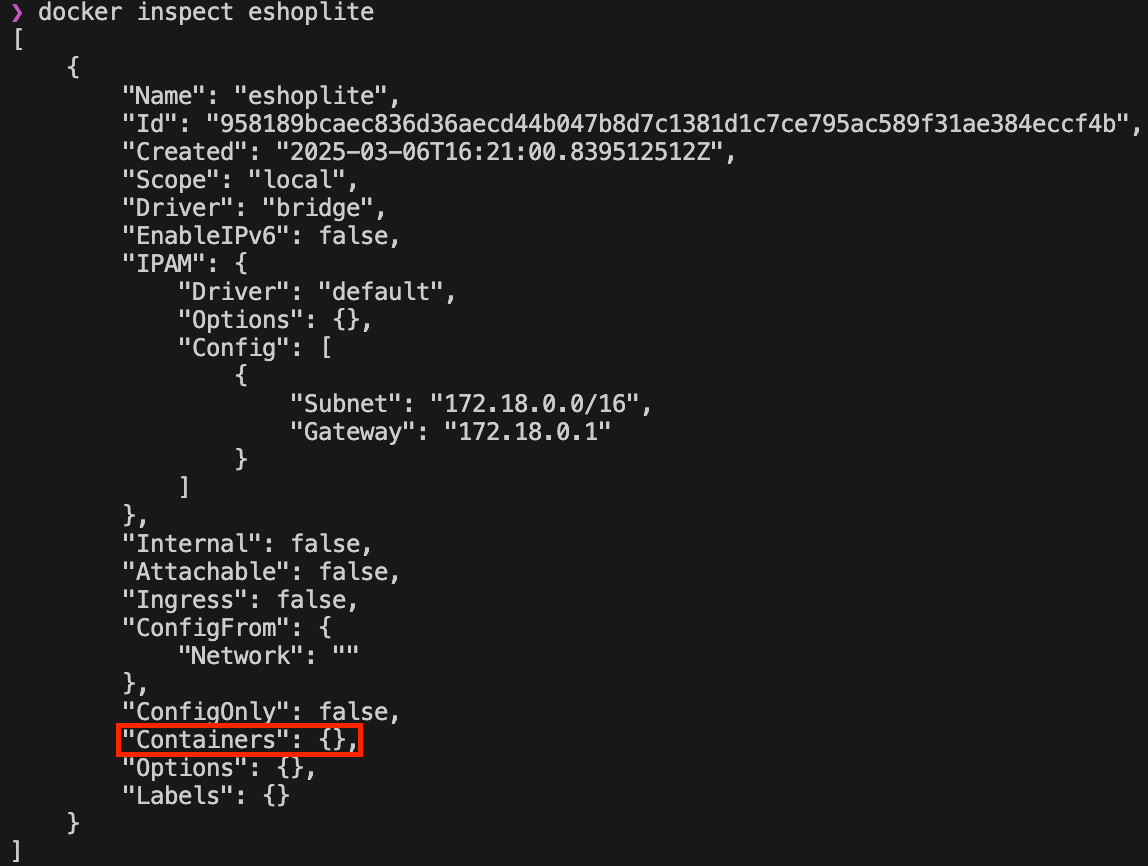1148x866 pixels.
Task: Click the IPAM Driver "default" value
Action: click(x=381, y=291)
